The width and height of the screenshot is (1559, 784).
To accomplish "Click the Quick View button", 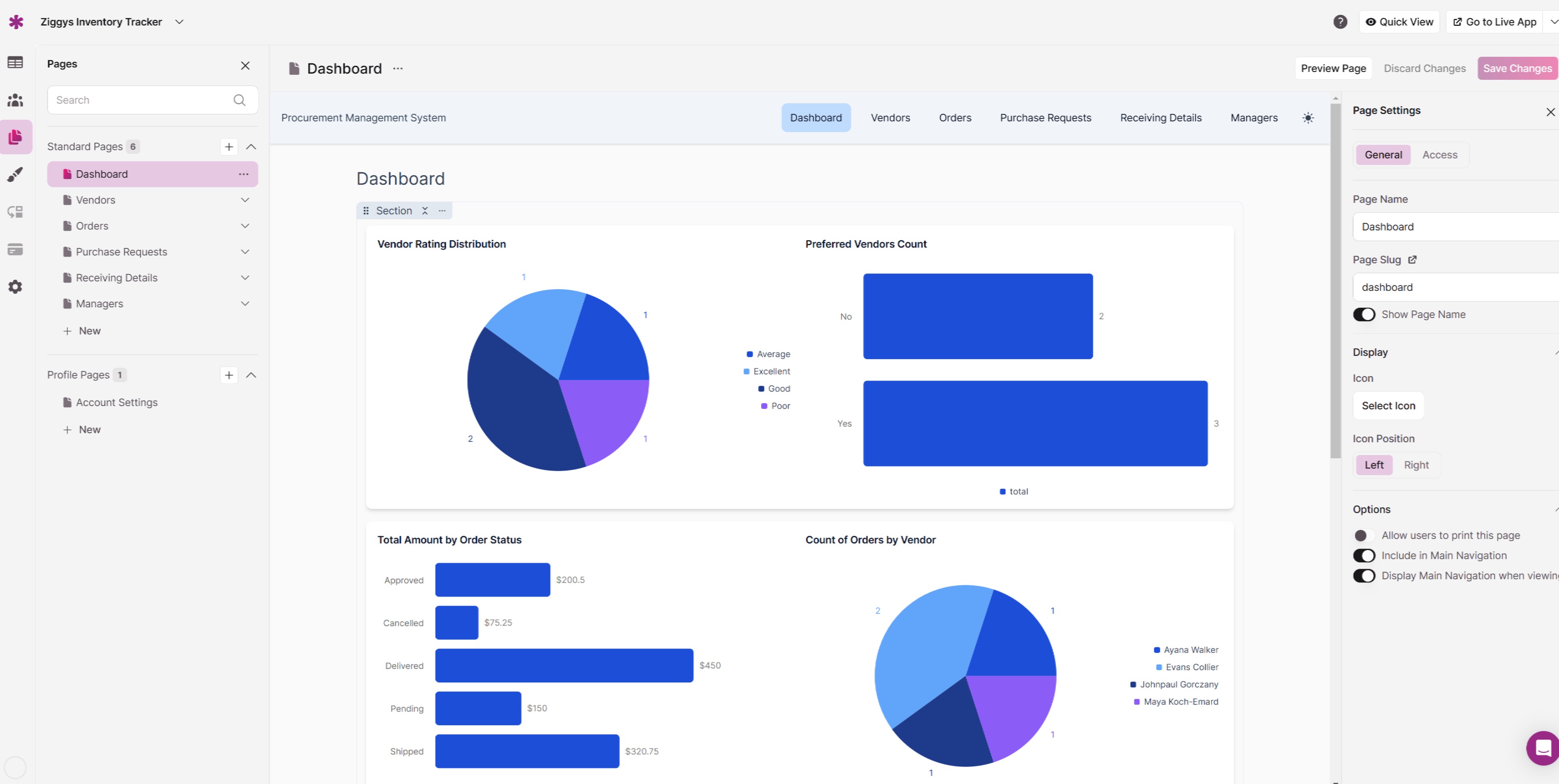I will tap(1399, 22).
